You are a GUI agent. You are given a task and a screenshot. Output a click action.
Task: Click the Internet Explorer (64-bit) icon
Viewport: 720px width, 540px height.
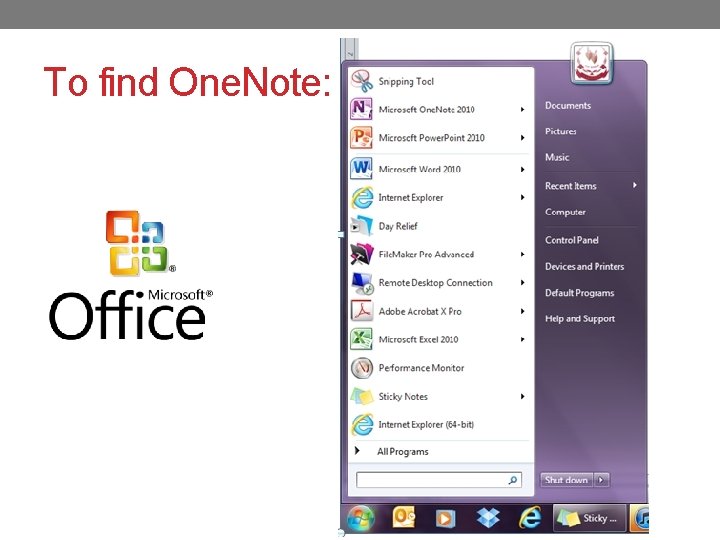[362, 424]
